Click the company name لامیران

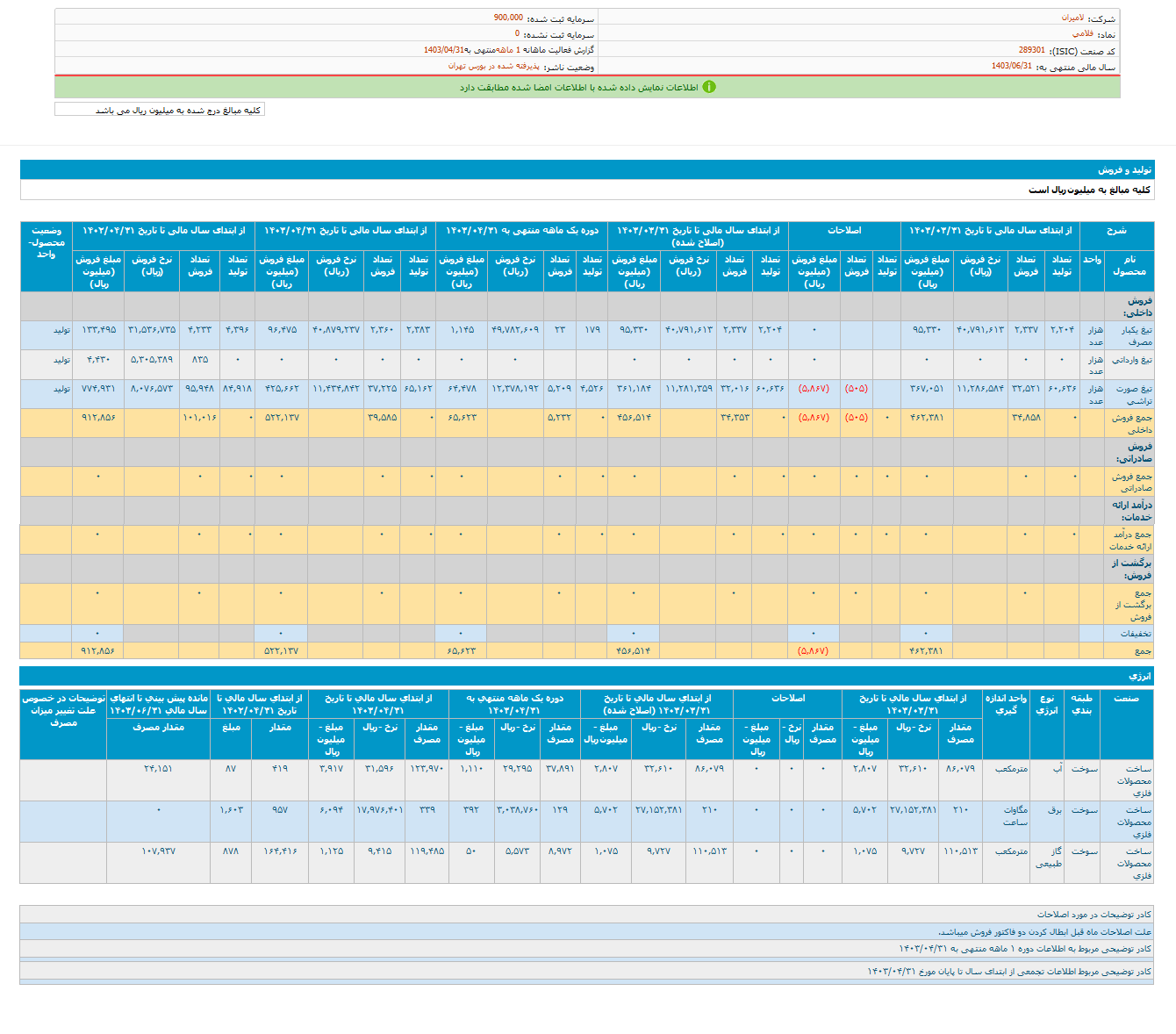click(x=1072, y=18)
